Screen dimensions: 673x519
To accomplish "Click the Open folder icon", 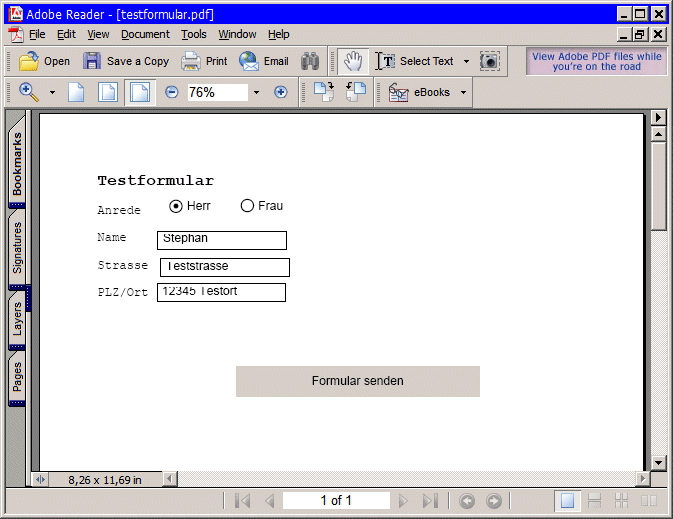I will click(29, 61).
